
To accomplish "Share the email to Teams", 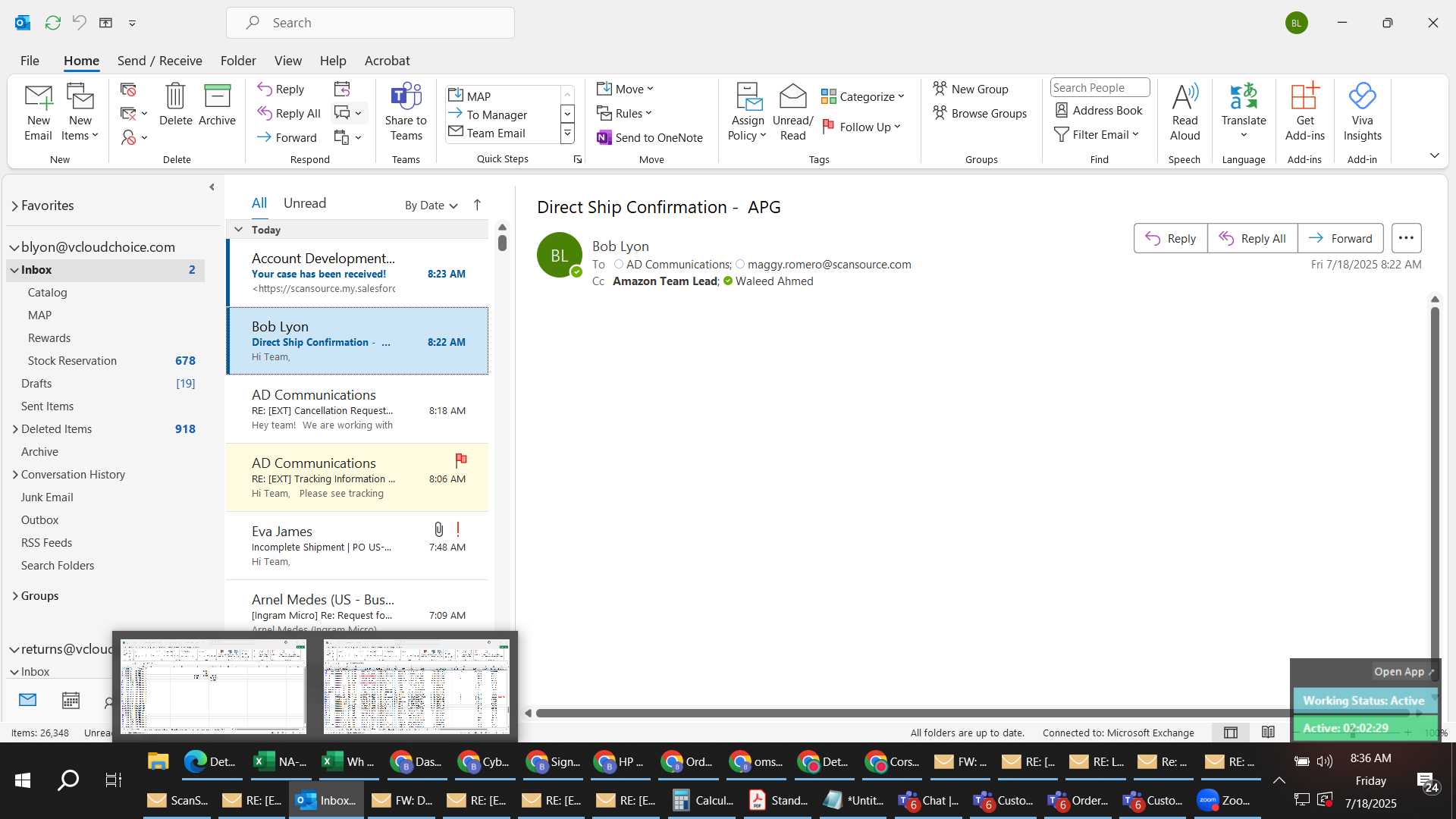I will pyautogui.click(x=406, y=112).
